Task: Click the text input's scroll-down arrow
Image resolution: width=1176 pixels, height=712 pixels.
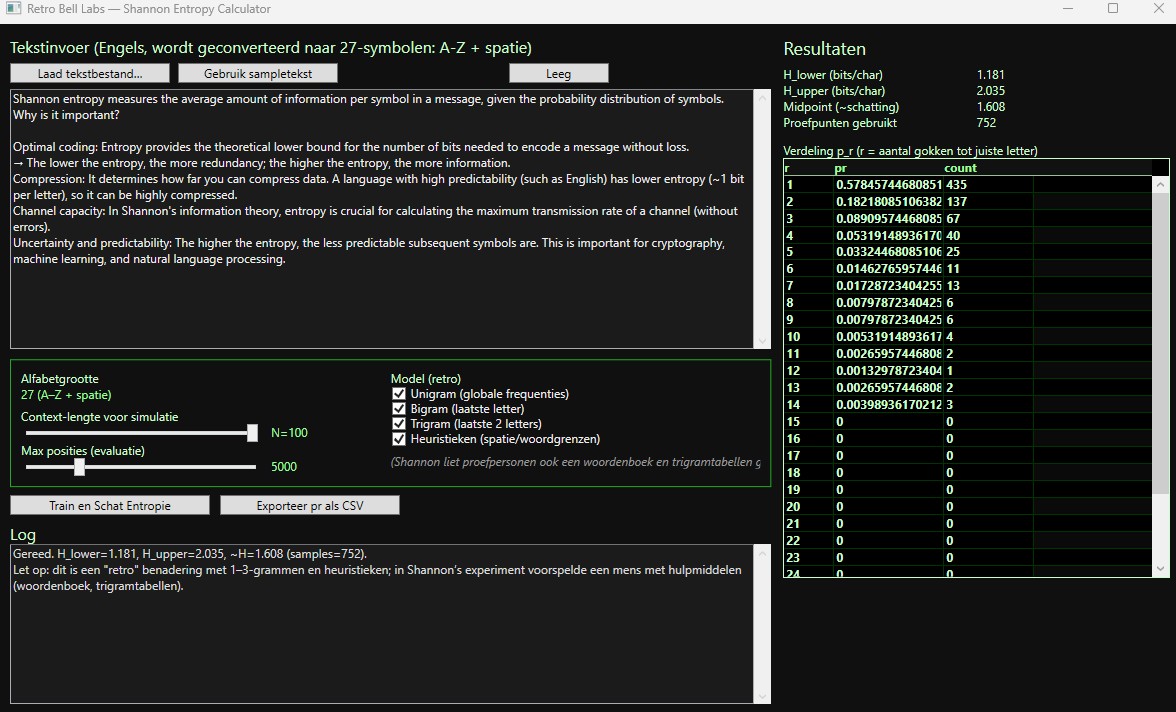Action: [763, 341]
